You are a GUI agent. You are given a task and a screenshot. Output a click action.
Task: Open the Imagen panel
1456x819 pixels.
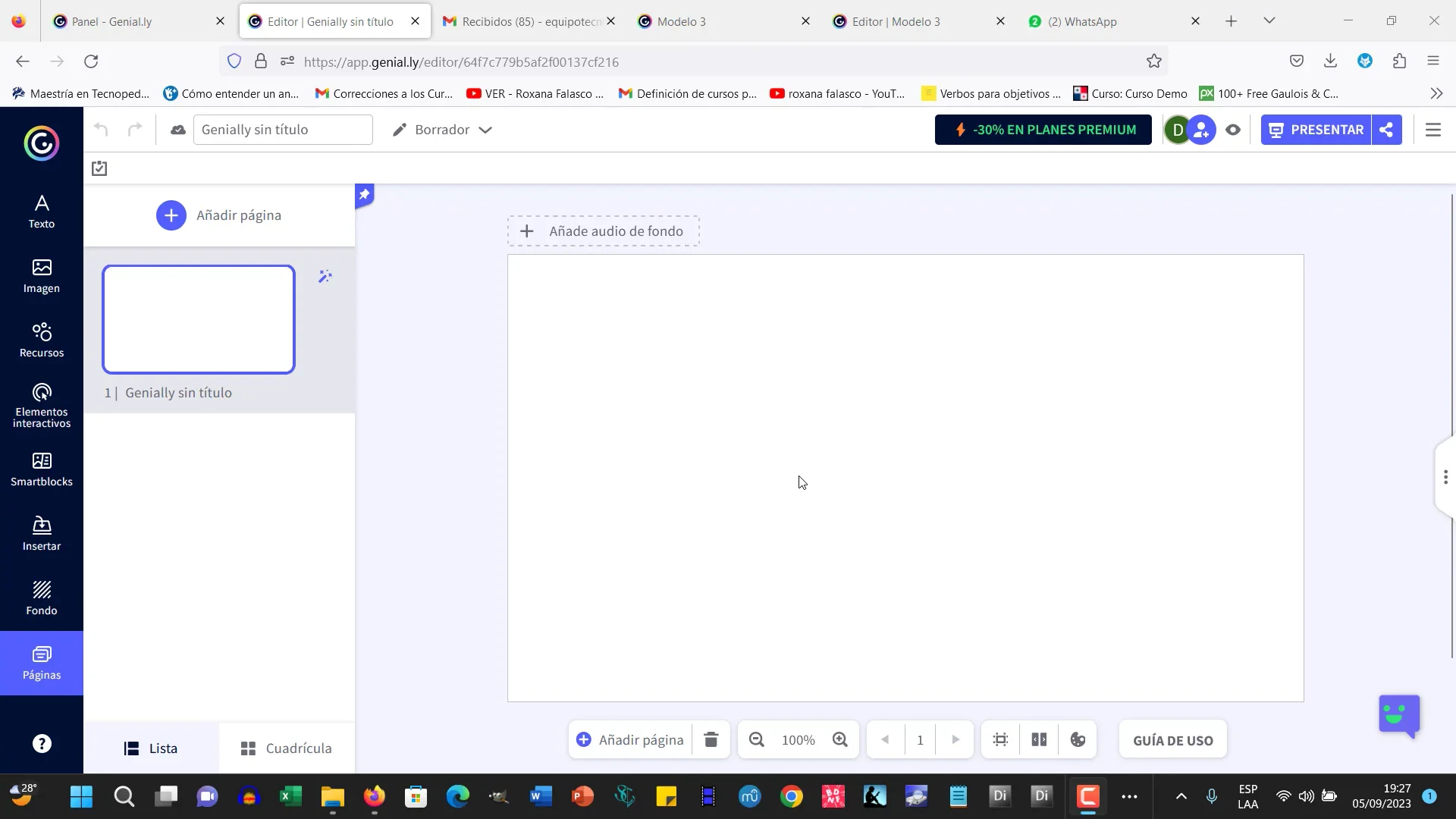coord(42,276)
